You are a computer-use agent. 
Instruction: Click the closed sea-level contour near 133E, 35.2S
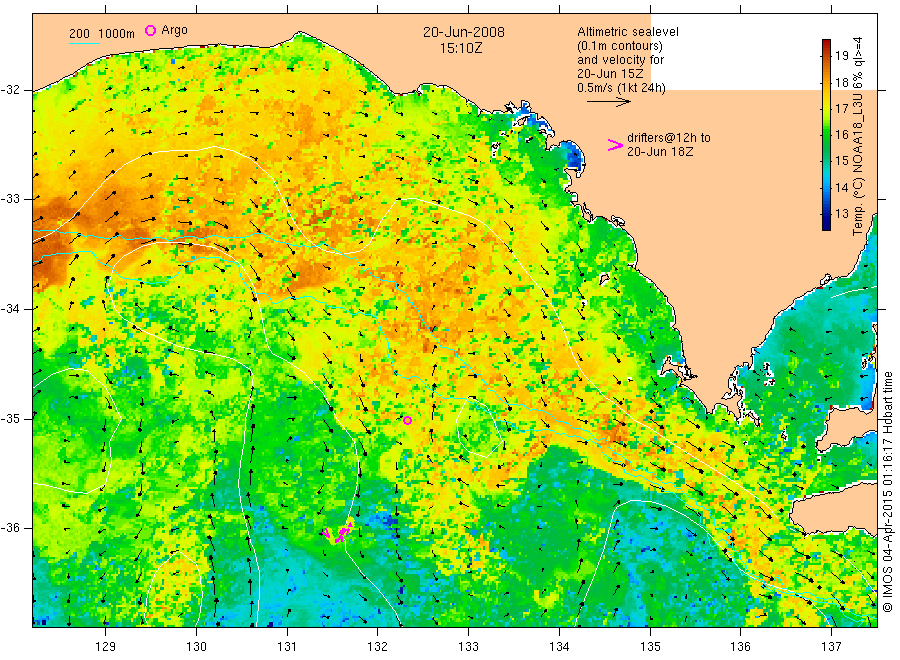(x=479, y=429)
